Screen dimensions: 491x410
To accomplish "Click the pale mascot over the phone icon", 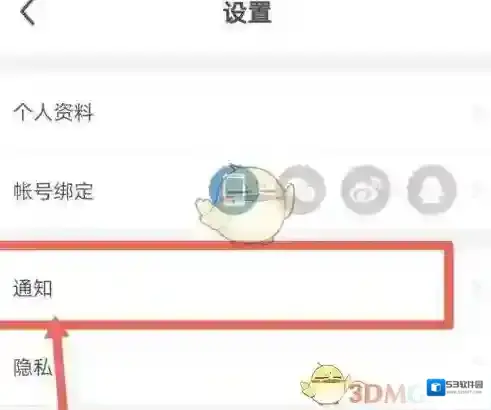I will point(245,204).
